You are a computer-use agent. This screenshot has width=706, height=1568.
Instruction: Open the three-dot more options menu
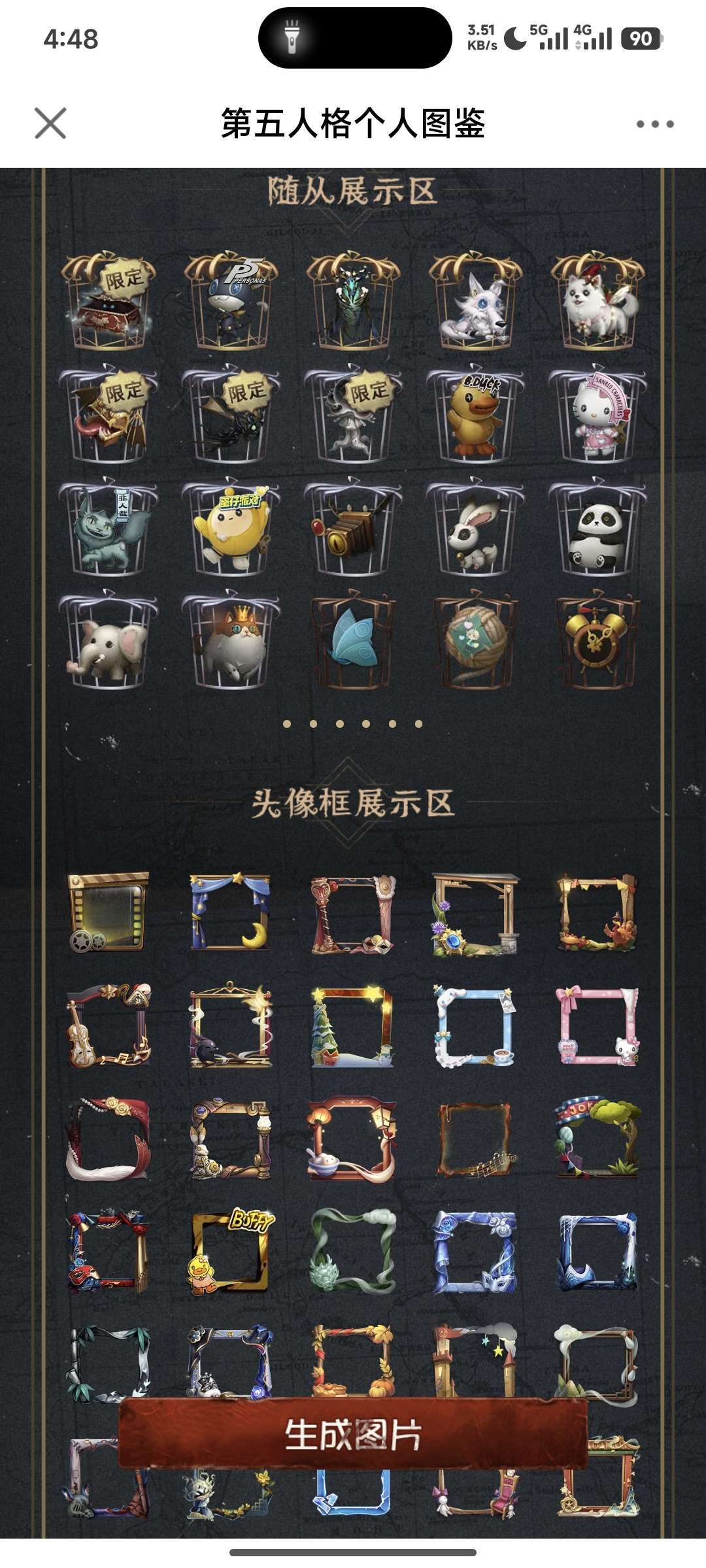[x=654, y=123]
